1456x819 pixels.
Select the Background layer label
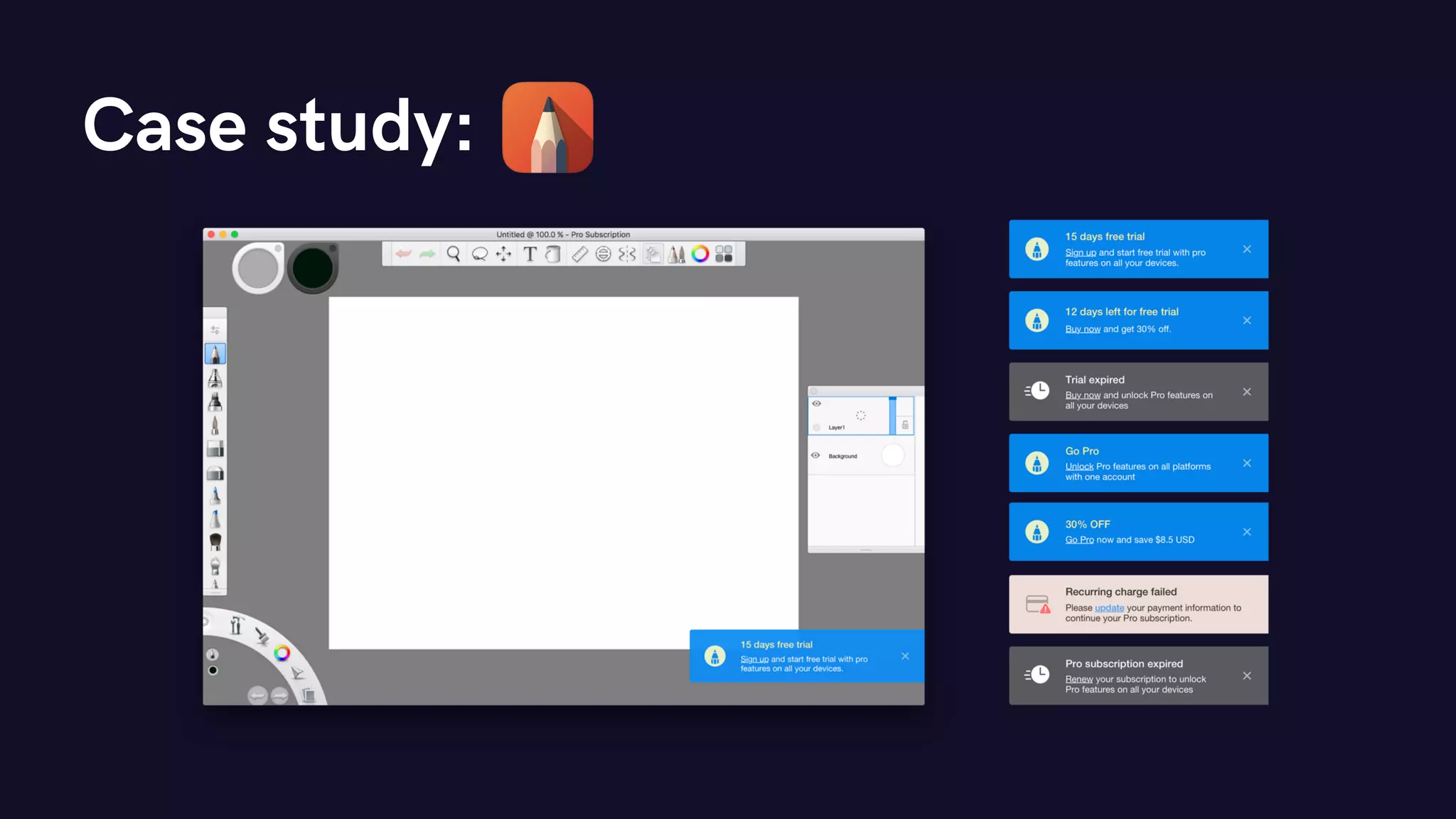842,456
